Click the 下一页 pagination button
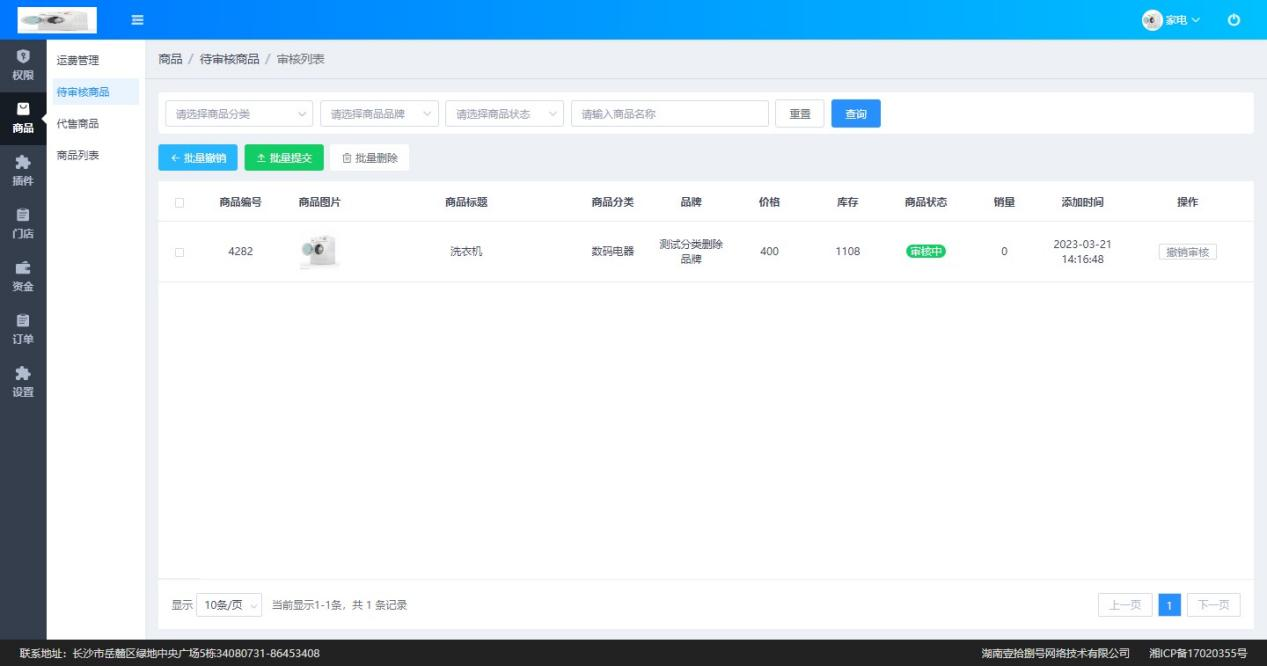Image resolution: width=1267 pixels, height=666 pixels. tap(1213, 605)
